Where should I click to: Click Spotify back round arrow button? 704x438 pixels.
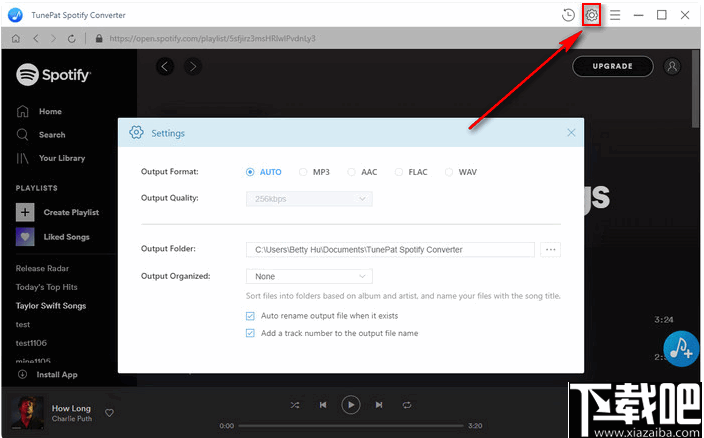tap(165, 67)
